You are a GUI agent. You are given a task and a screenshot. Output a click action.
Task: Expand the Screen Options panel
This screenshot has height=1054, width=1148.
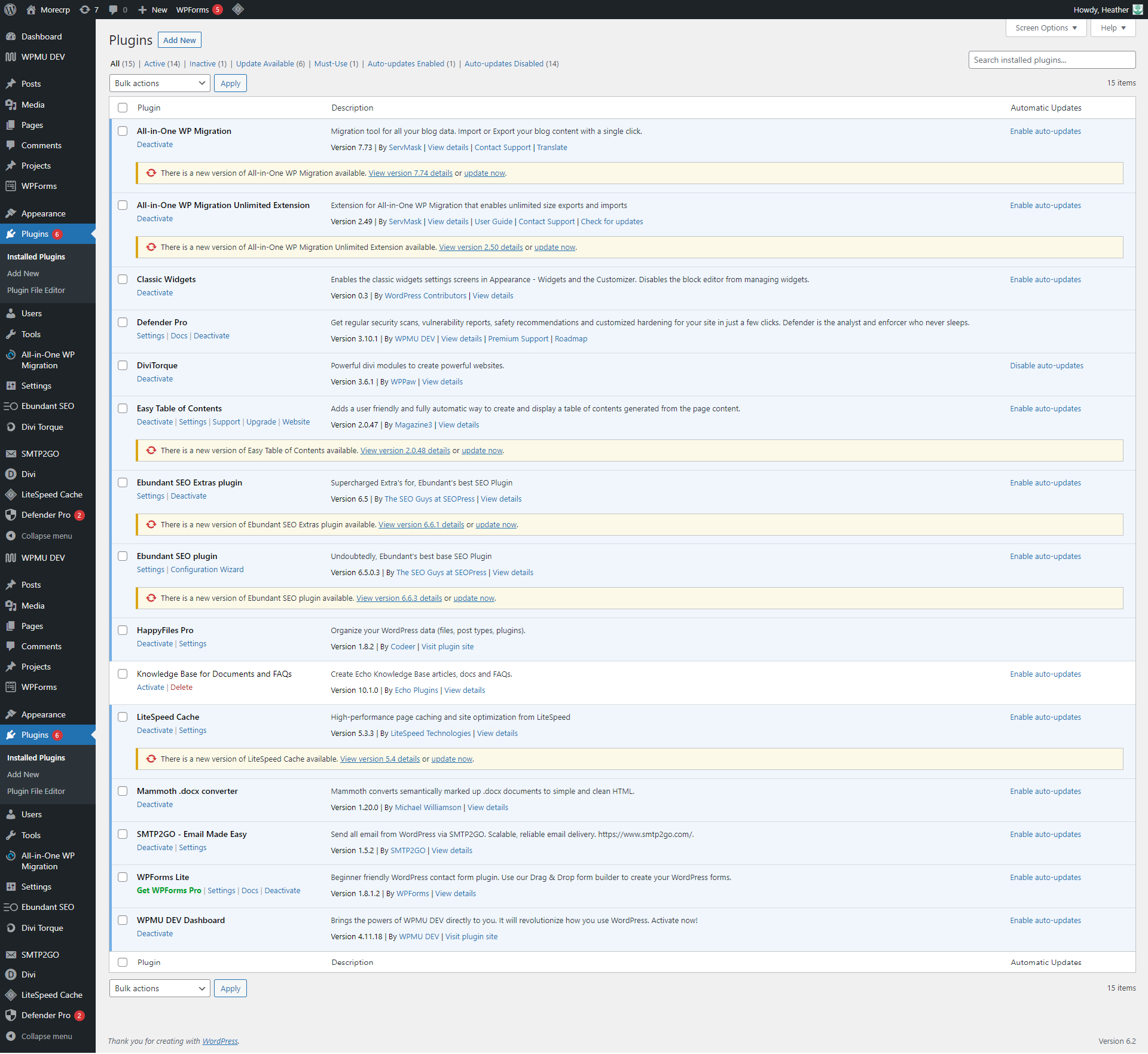(1046, 28)
